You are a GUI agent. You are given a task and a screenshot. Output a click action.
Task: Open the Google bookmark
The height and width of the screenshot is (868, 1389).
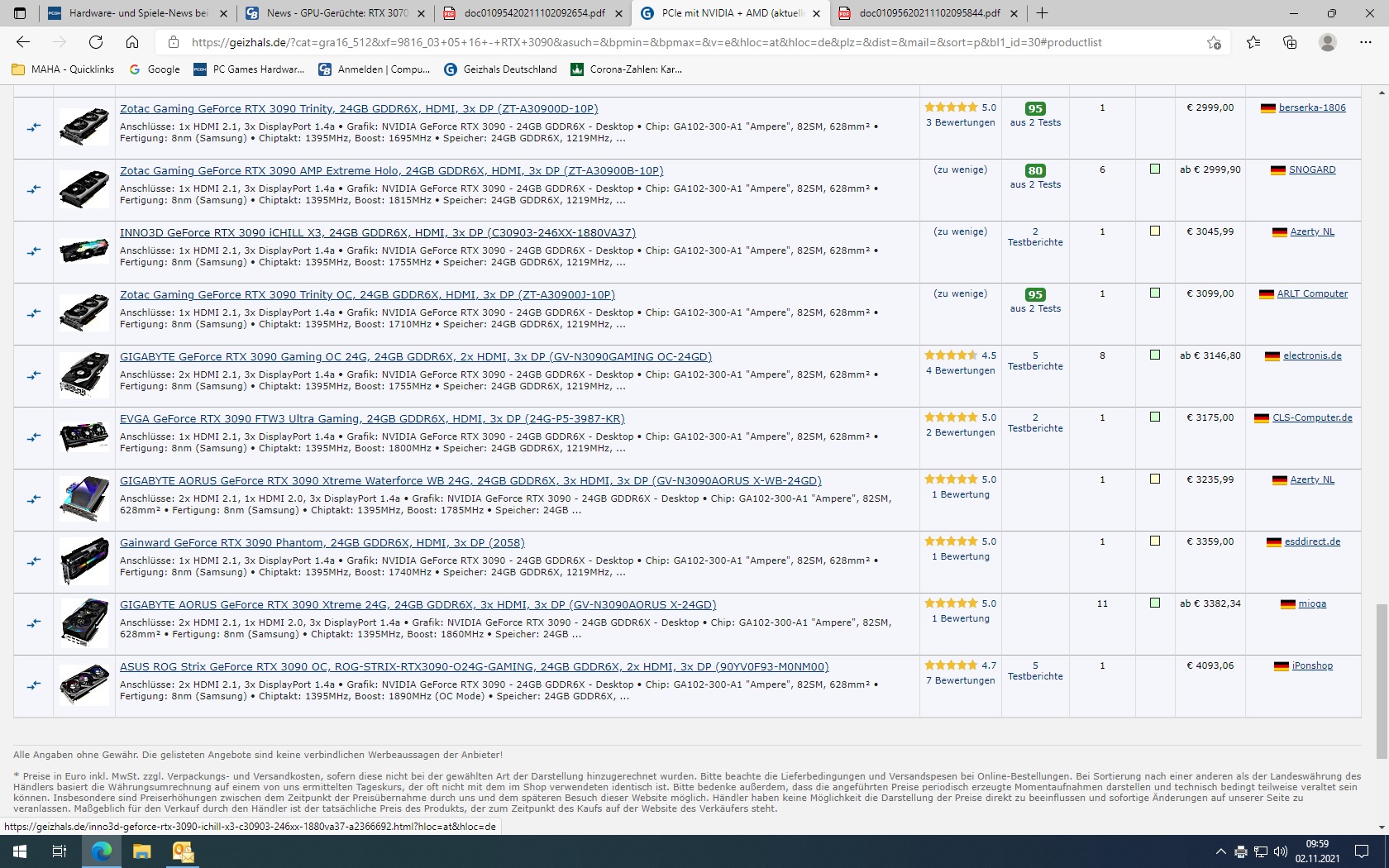(155, 69)
